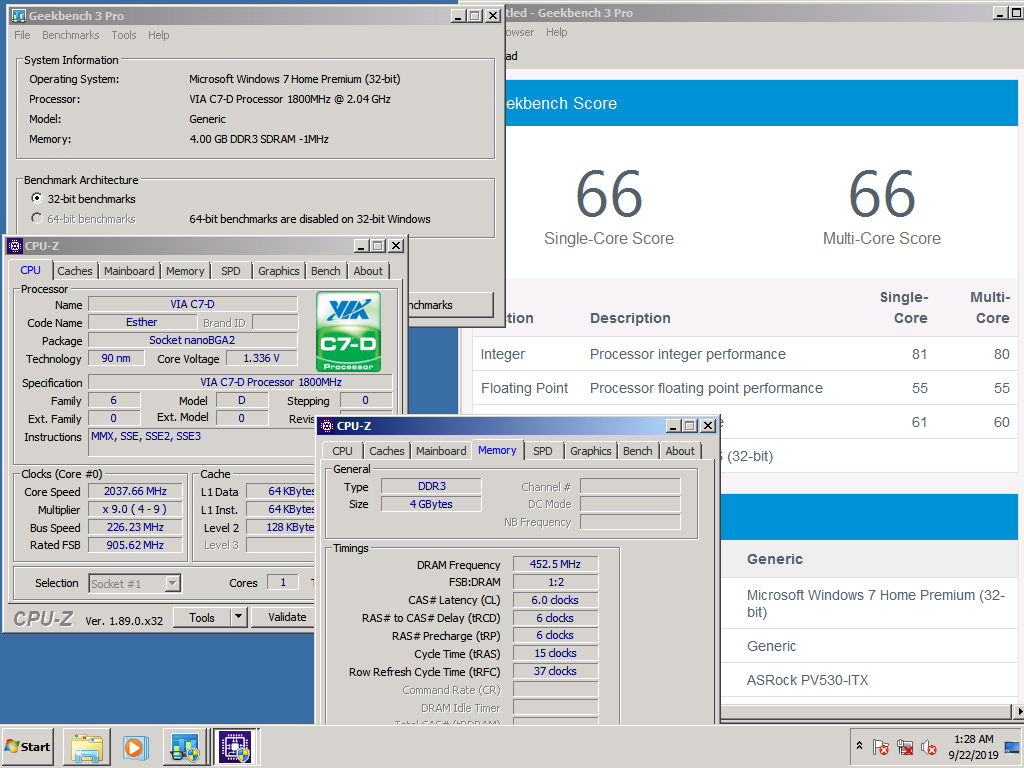Click the ASRock PV530-ITX motherboard entry
The width and height of the screenshot is (1024, 768).
tap(807, 680)
